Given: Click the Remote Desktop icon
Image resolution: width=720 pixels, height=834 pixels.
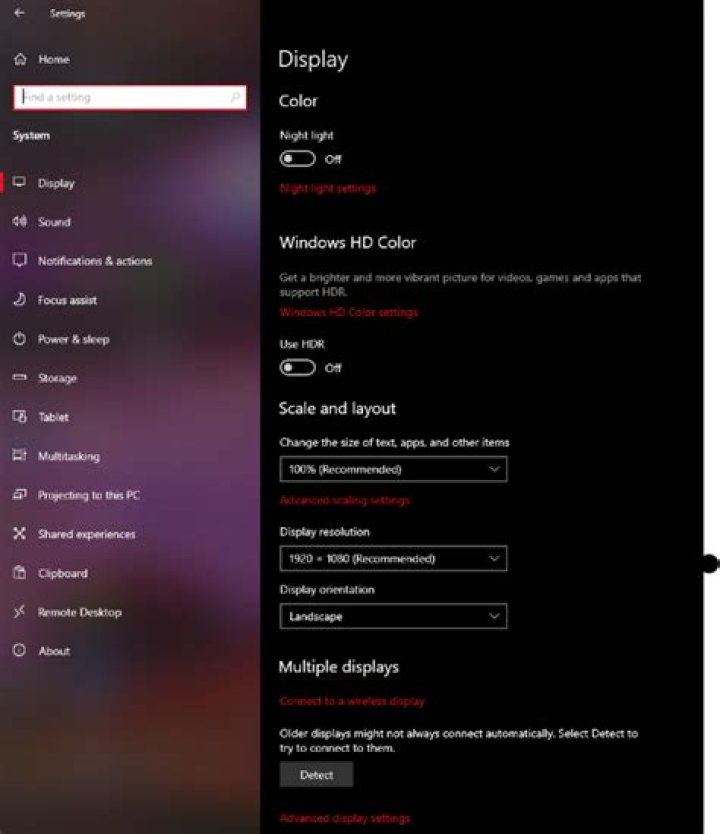Looking at the screenshot, I should click(x=20, y=612).
